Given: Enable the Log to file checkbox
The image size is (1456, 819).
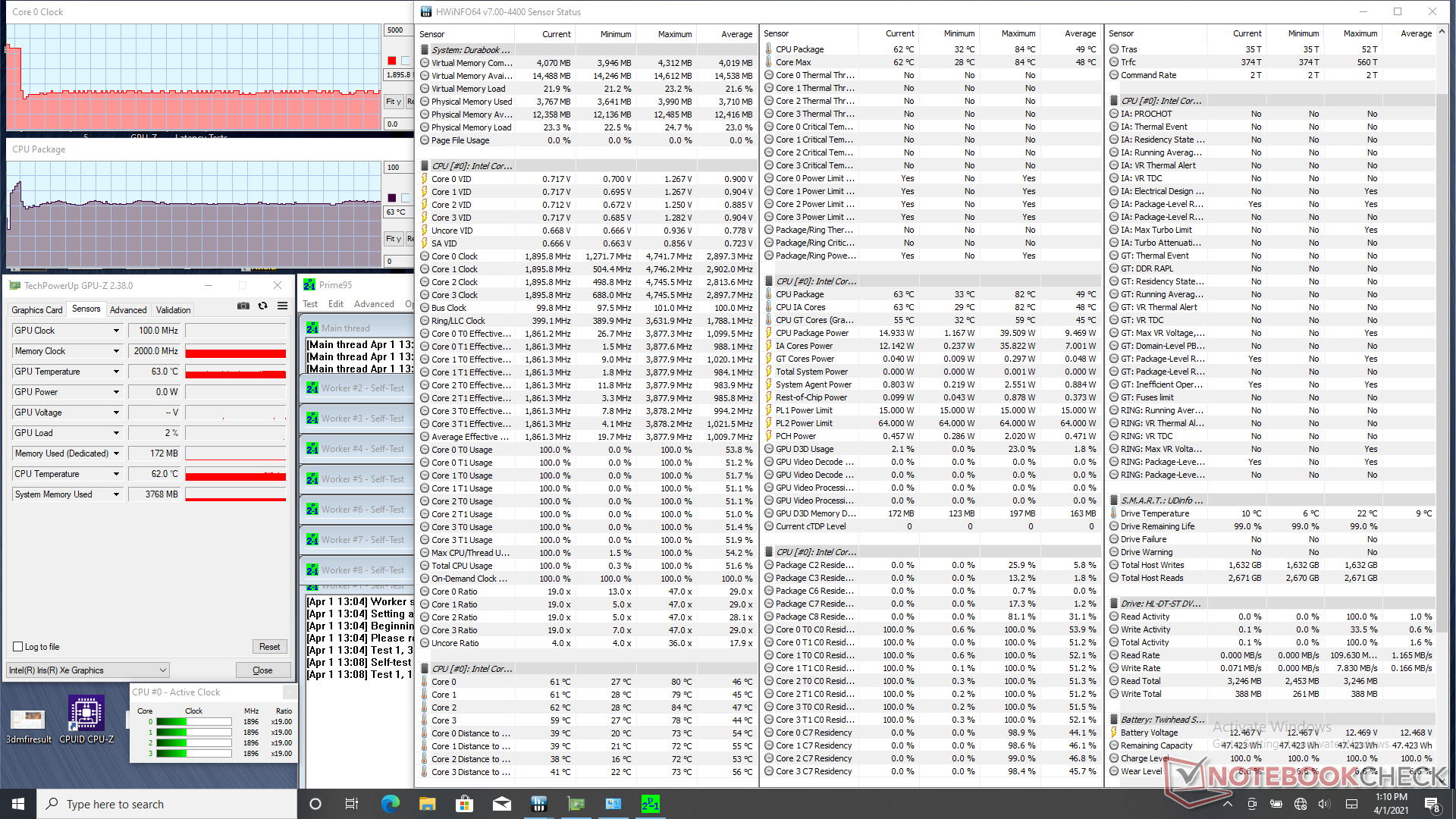Looking at the screenshot, I should coord(18,647).
